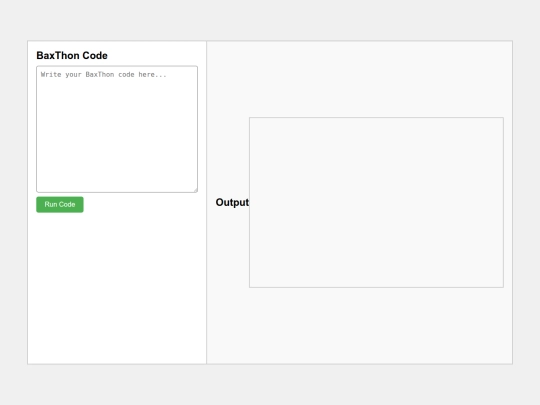Click the top edge of the Output box
This screenshot has height=405, width=540.
[x=376, y=117]
